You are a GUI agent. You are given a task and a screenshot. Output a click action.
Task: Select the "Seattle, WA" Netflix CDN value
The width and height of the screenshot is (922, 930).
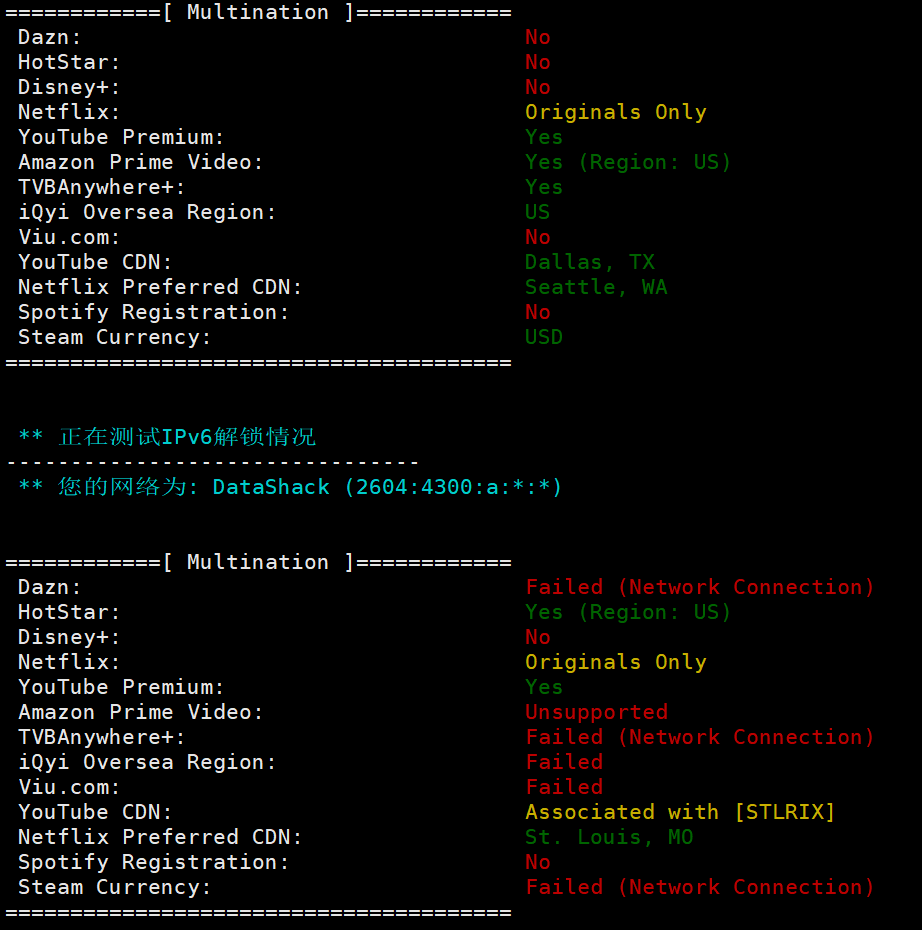(x=596, y=287)
